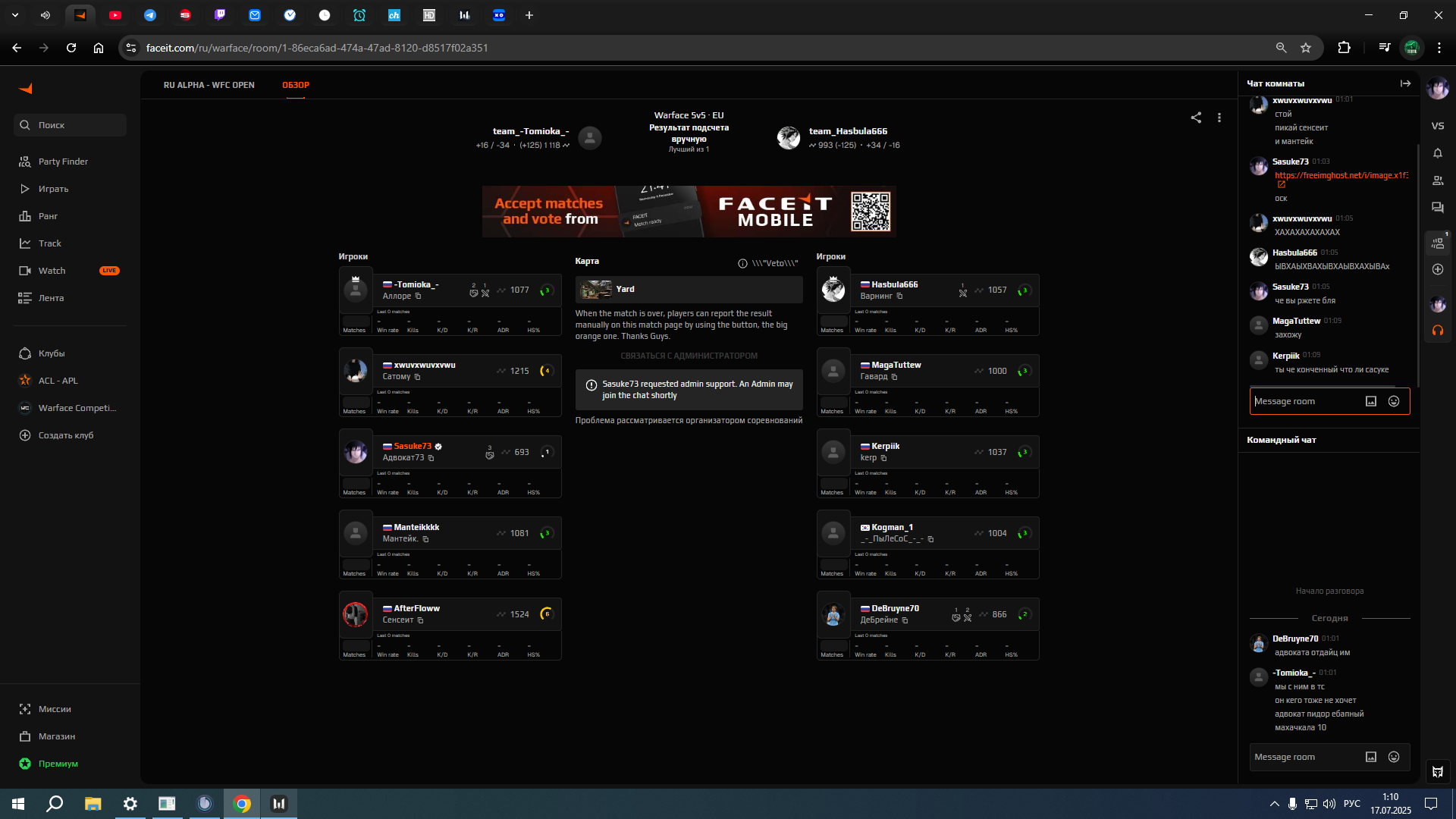Open the user profile avatar at top right
The height and width of the screenshot is (819, 1456).
[1438, 89]
